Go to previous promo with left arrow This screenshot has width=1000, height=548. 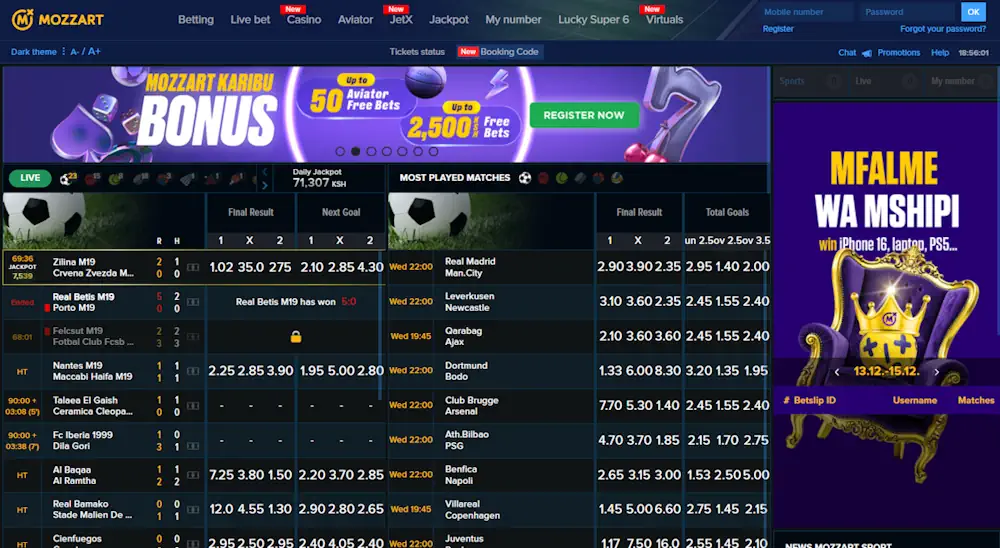(837, 373)
